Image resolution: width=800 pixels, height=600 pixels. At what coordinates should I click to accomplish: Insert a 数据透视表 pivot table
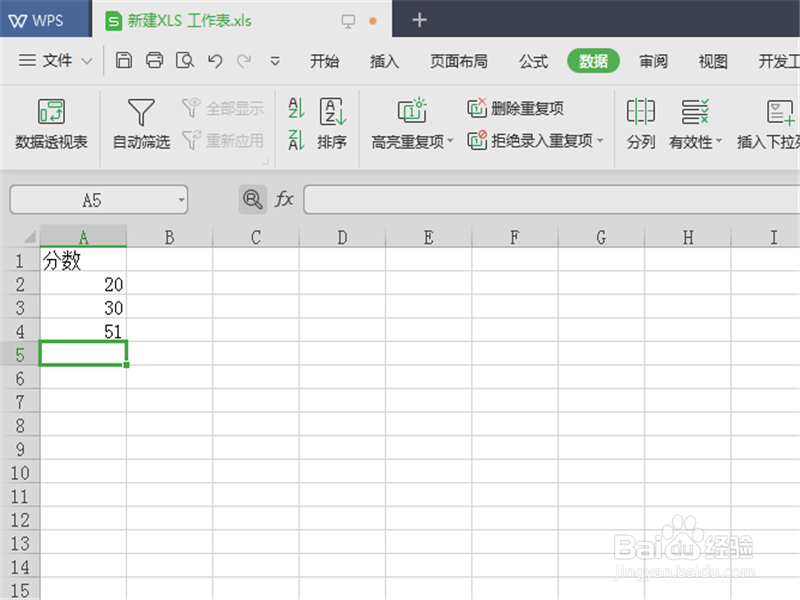[x=51, y=124]
